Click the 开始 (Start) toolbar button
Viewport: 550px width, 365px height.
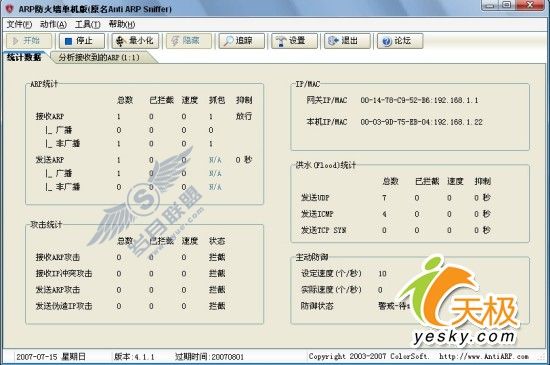coord(29,41)
